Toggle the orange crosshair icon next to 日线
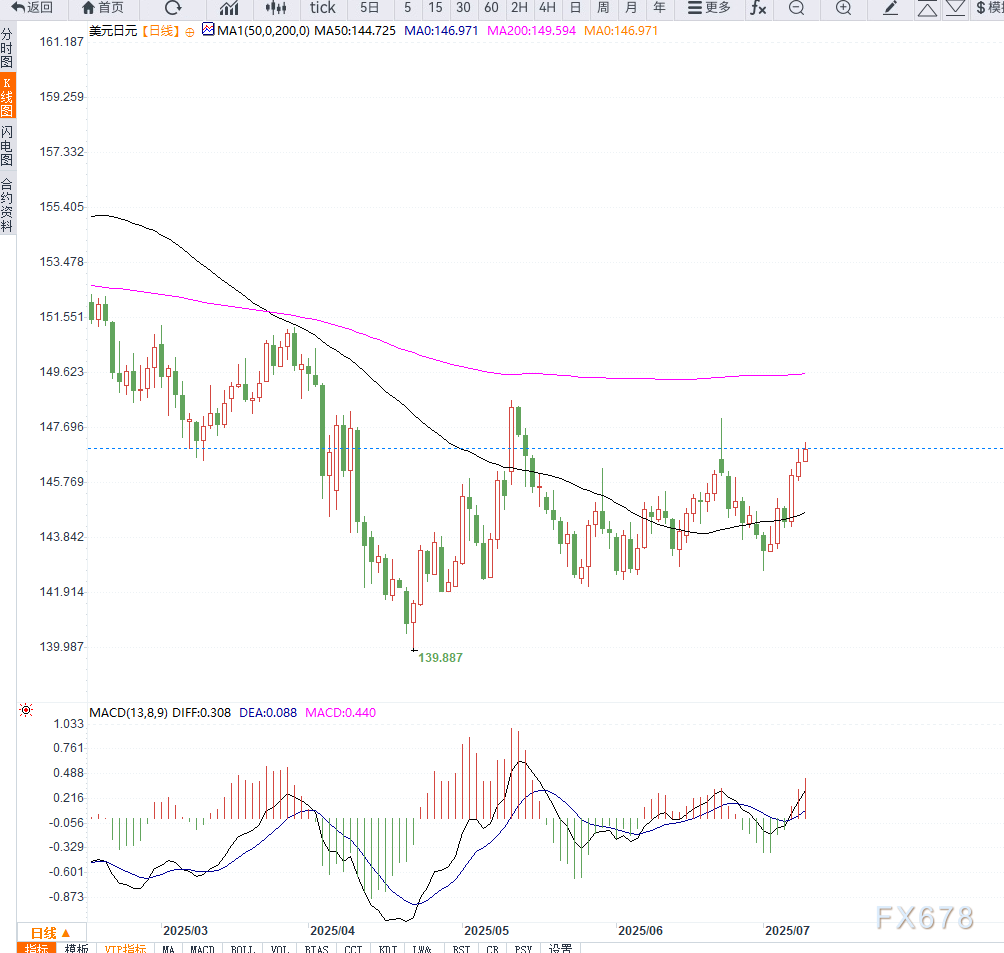This screenshot has width=1004, height=953. pos(190,31)
